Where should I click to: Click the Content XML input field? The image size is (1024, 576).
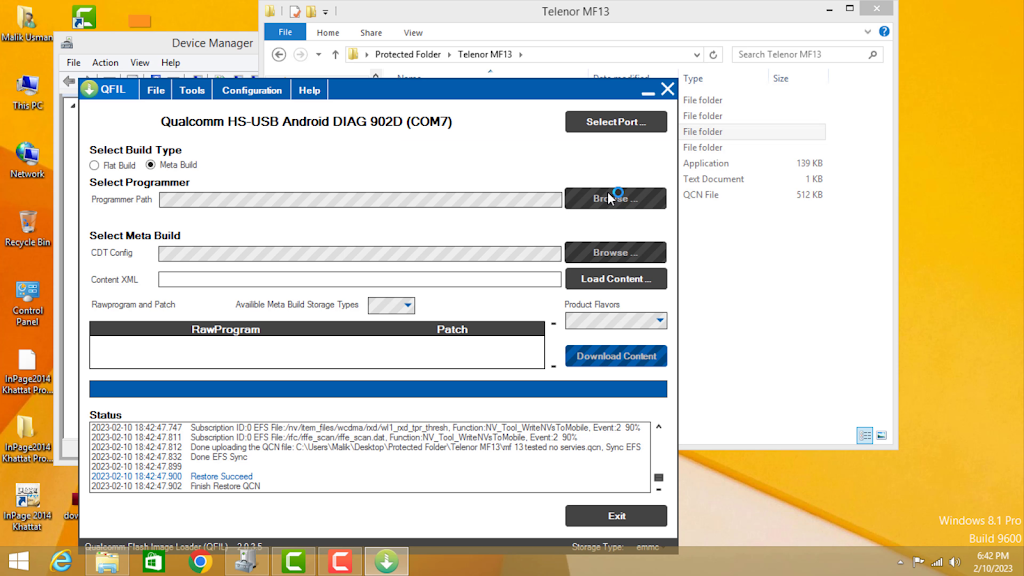360,280
